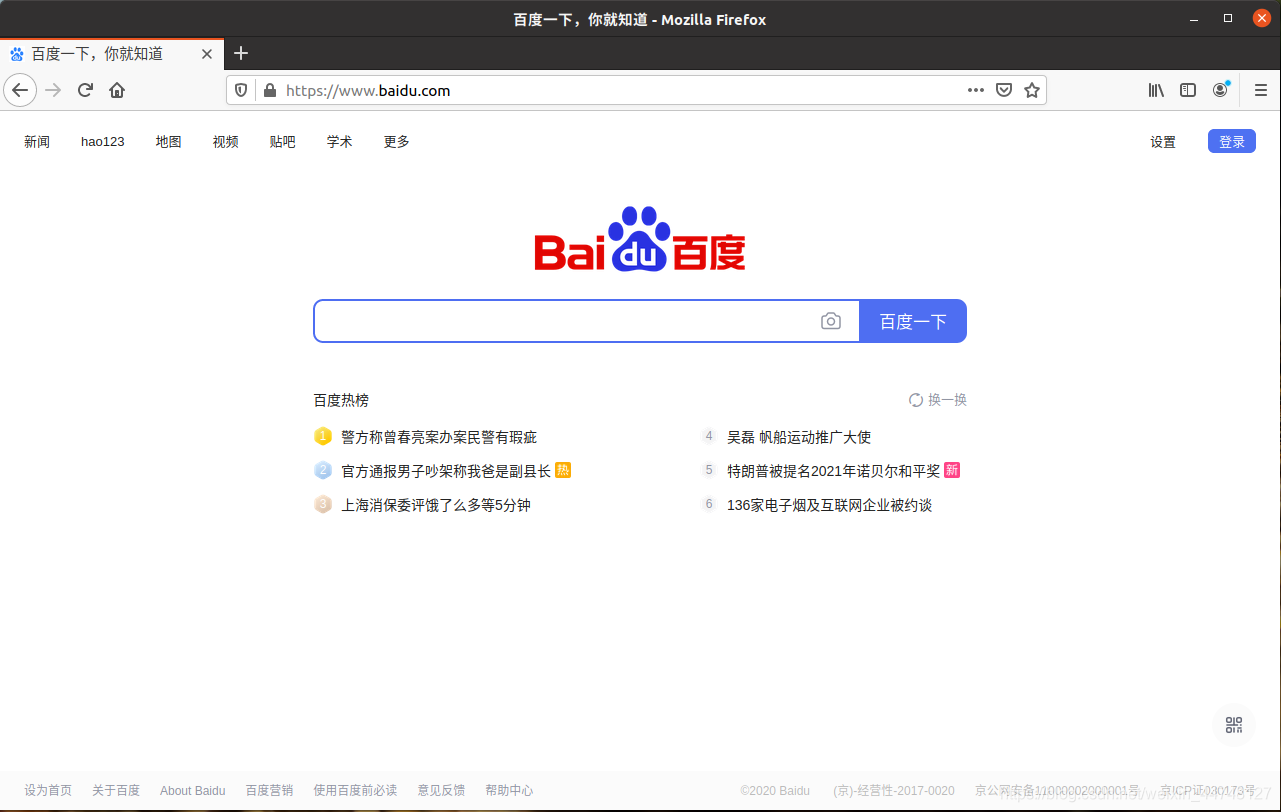Reload the current page
The width and height of the screenshot is (1281, 812).
click(85, 90)
